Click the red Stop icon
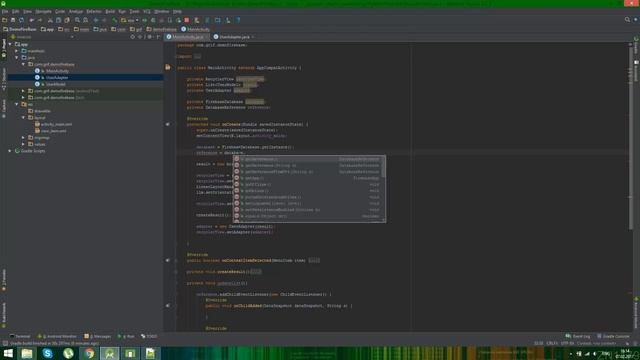The width and height of the screenshot is (640, 360). pyautogui.click(x=187, y=20)
